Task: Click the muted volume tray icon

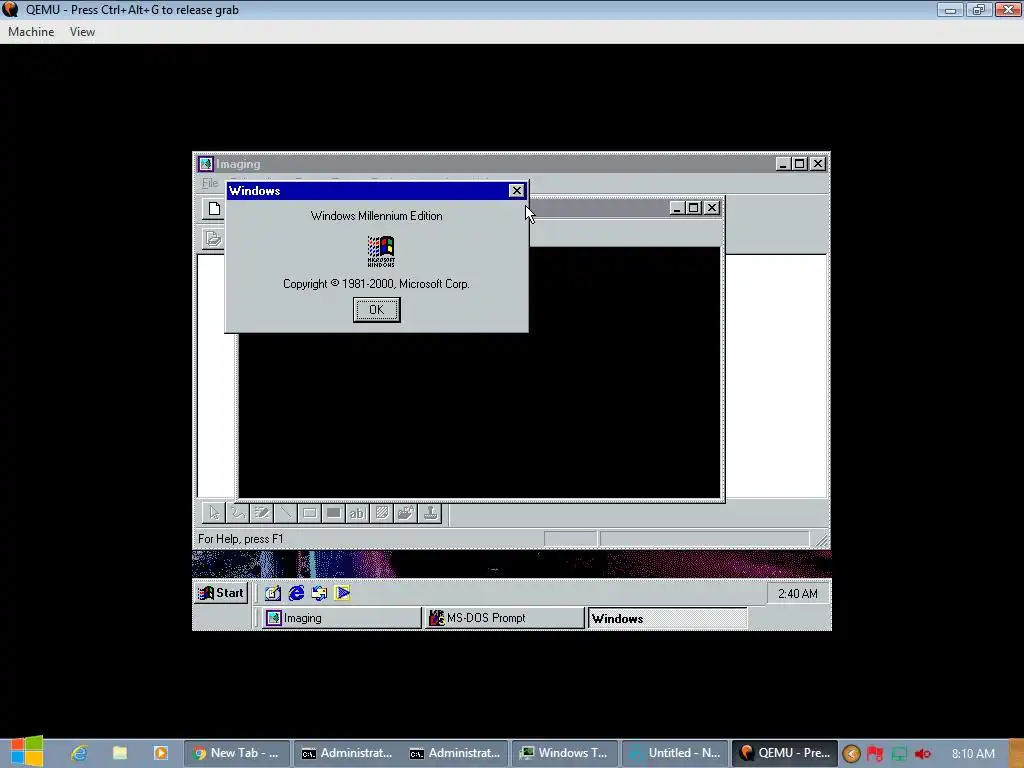Action: pos(923,754)
